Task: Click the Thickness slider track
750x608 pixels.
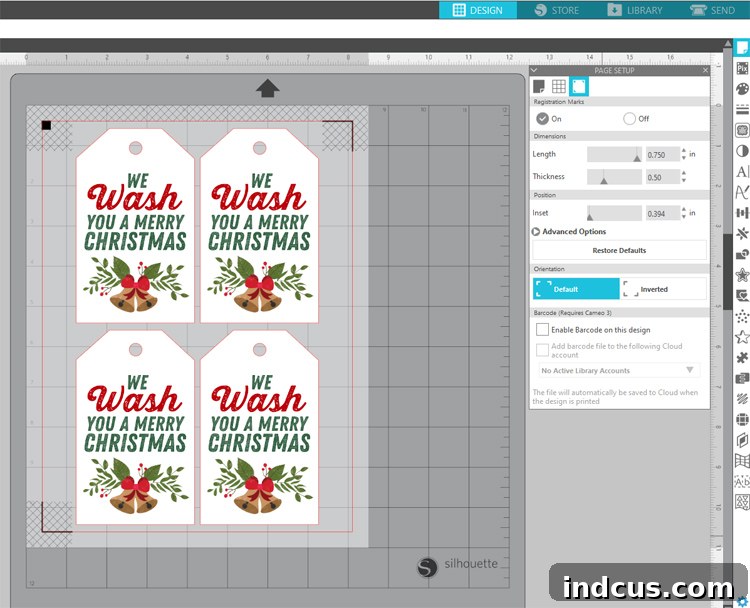Action: [x=614, y=177]
